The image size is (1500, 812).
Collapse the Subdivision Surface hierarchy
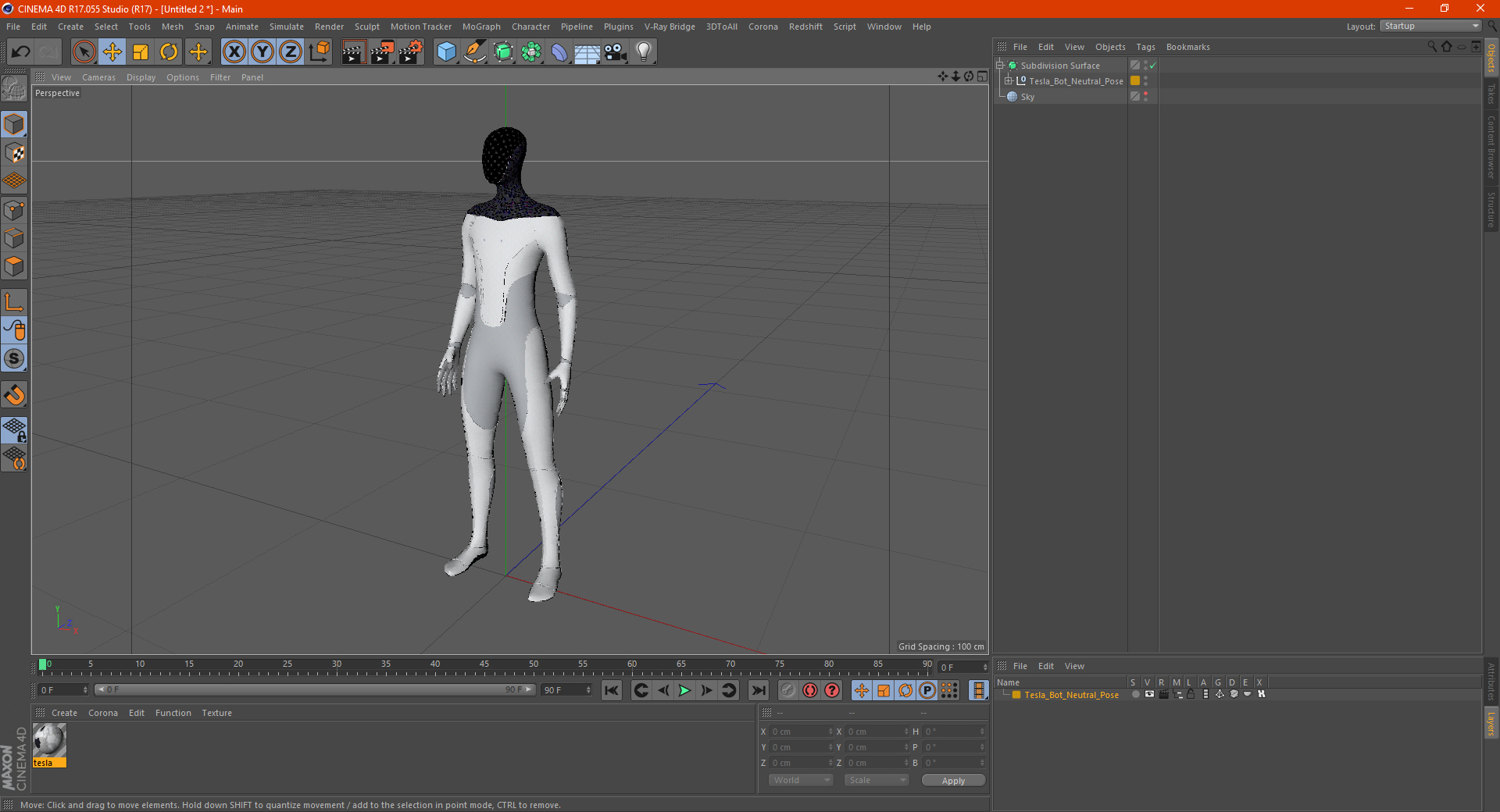[x=999, y=66]
